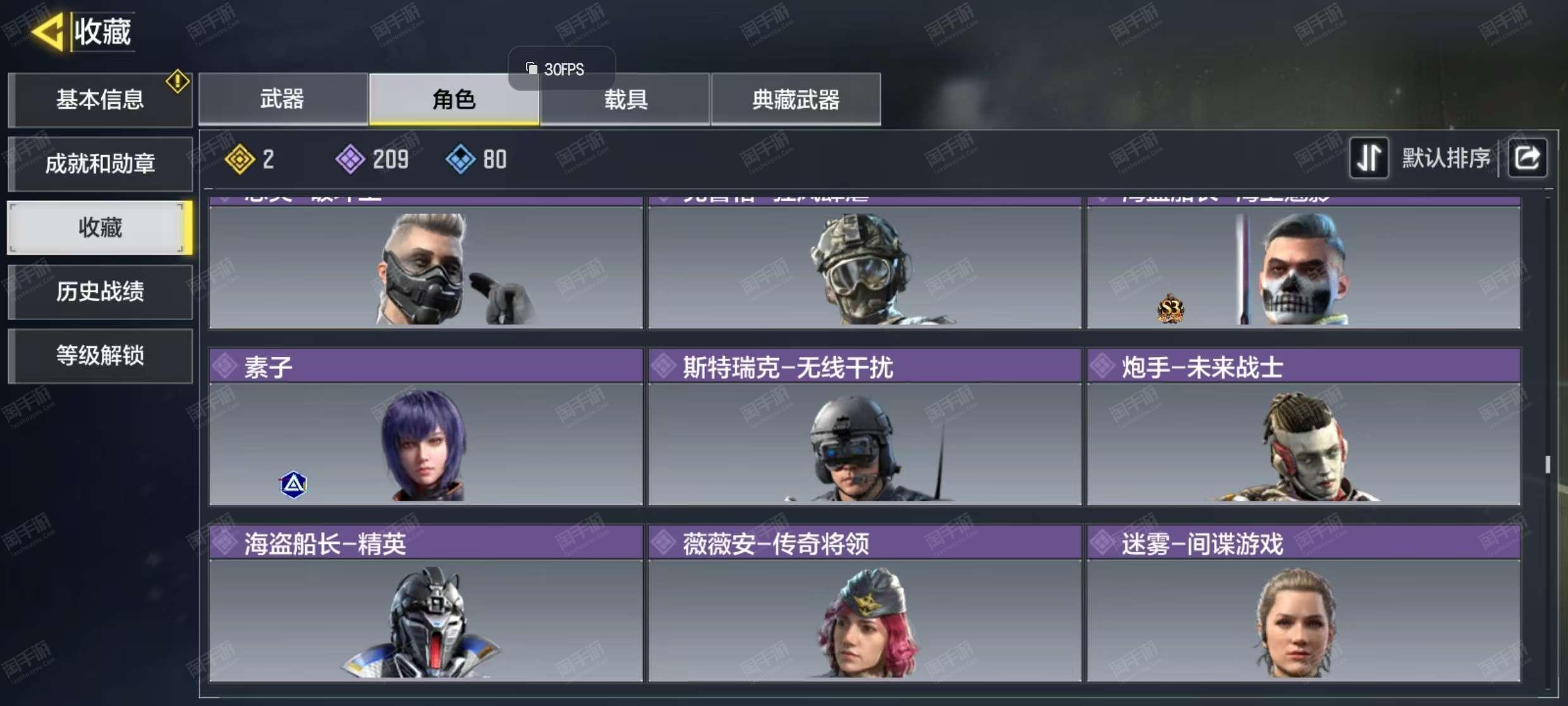Open the 基本信息 sidebar section
The width and height of the screenshot is (1568, 706).
[x=100, y=99]
